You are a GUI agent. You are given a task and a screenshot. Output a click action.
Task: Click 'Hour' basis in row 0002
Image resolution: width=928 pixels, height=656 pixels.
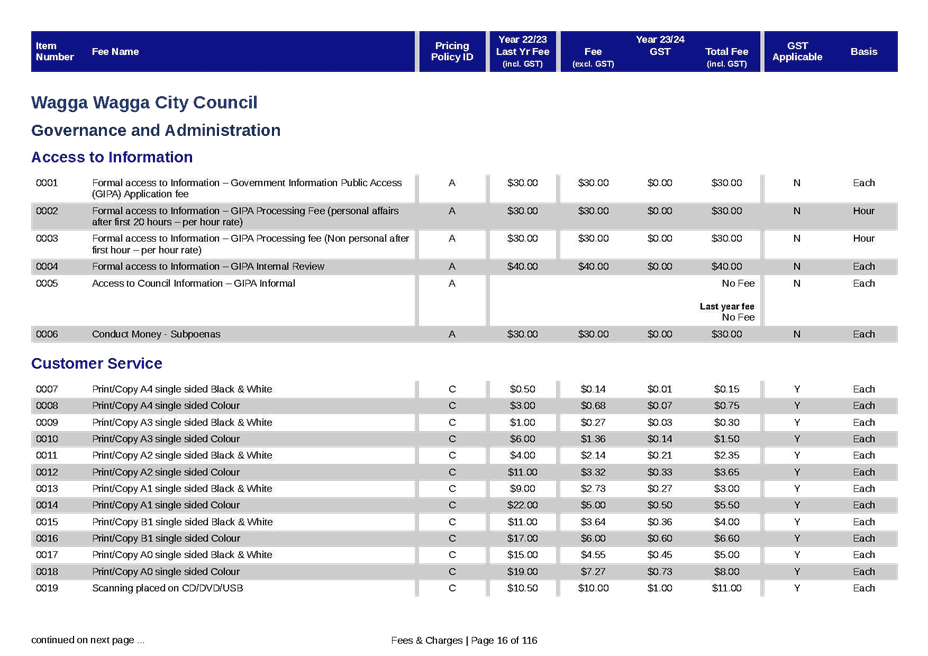tap(863, 211)
